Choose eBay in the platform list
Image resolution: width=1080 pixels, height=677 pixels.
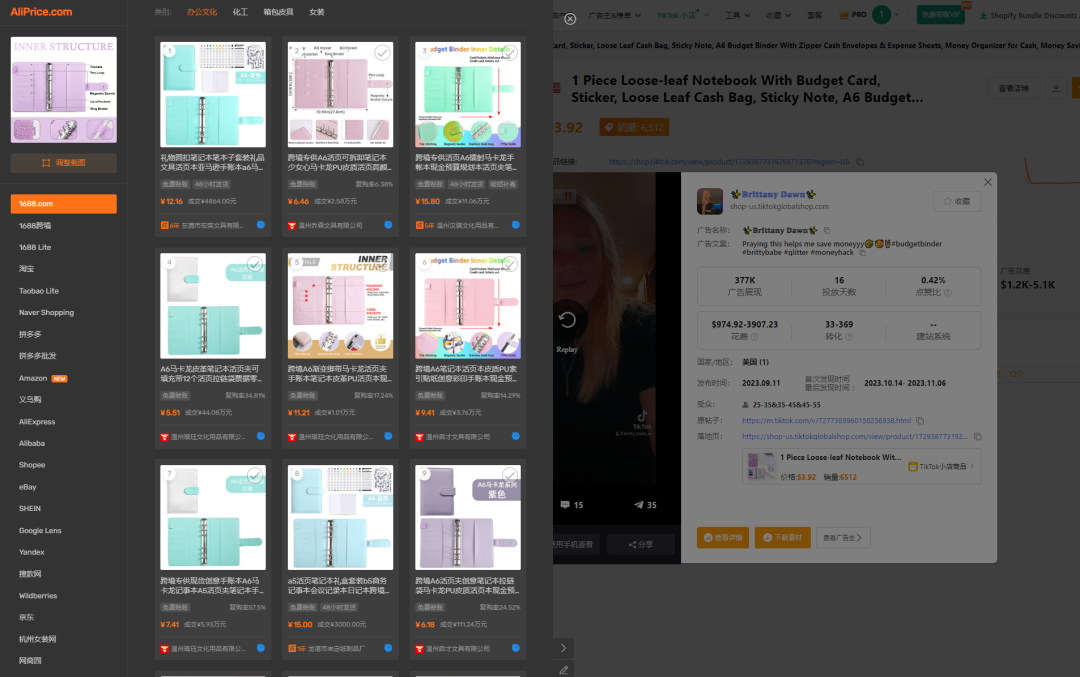[x=28, y=487]
